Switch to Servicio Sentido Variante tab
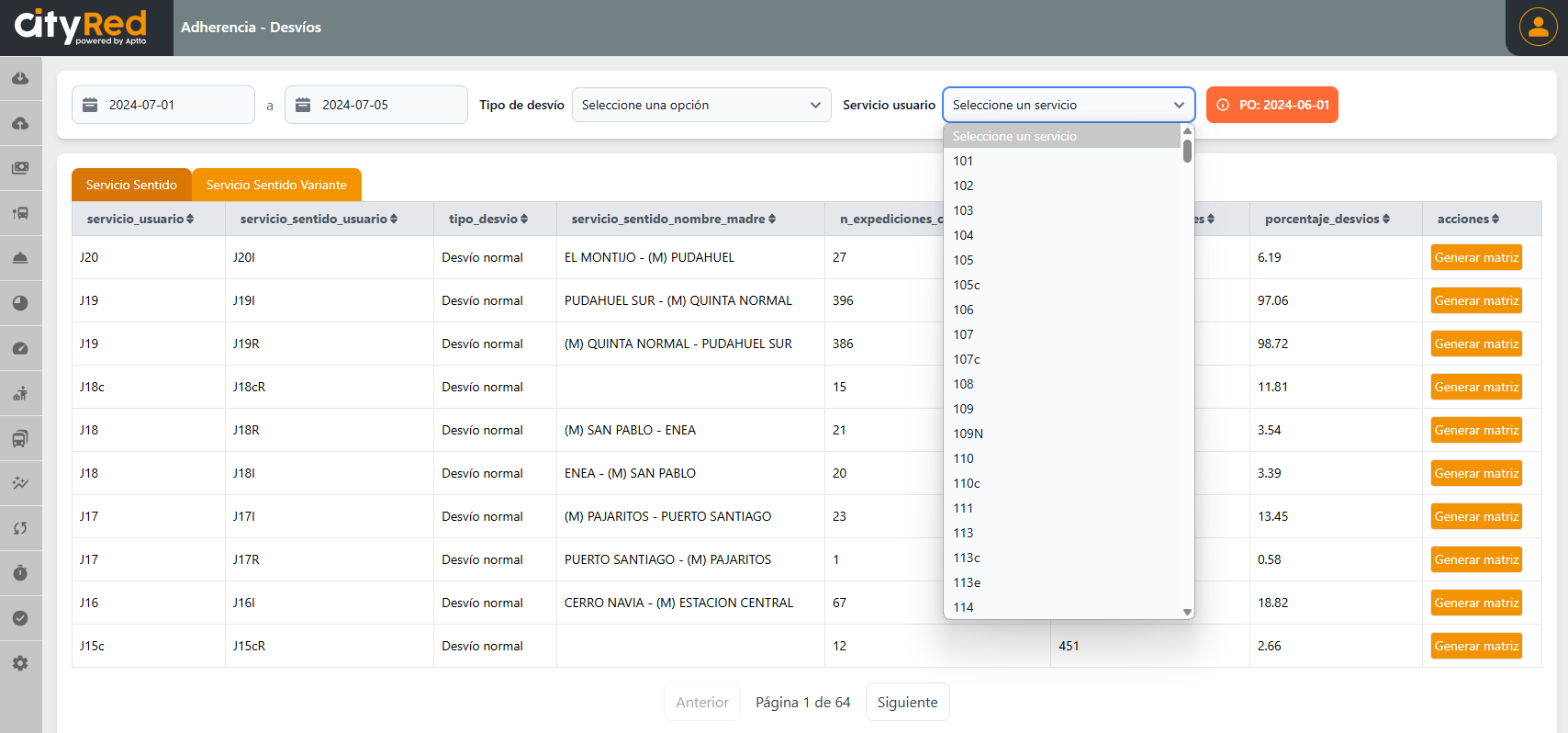The width and height of the screenshot is (1568, 733). pos(276,185)
